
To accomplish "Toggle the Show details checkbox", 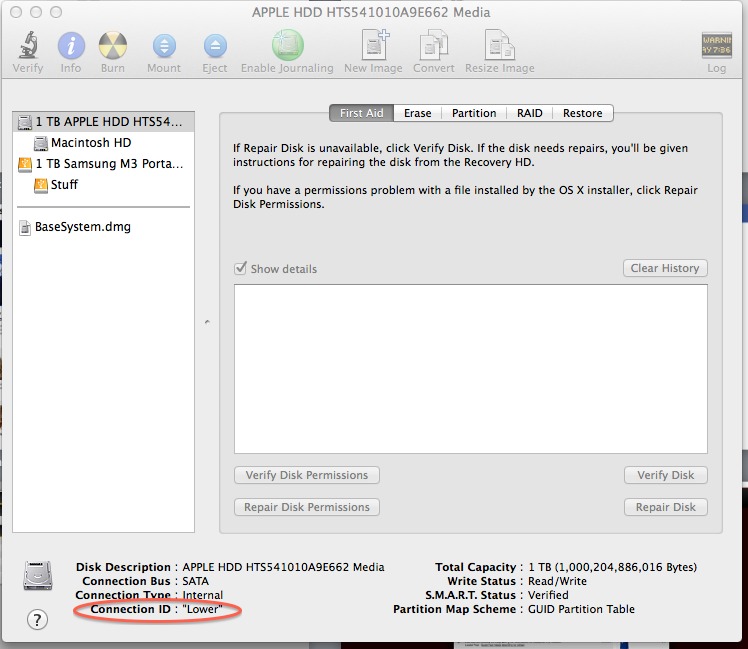I will click(240, 268).
